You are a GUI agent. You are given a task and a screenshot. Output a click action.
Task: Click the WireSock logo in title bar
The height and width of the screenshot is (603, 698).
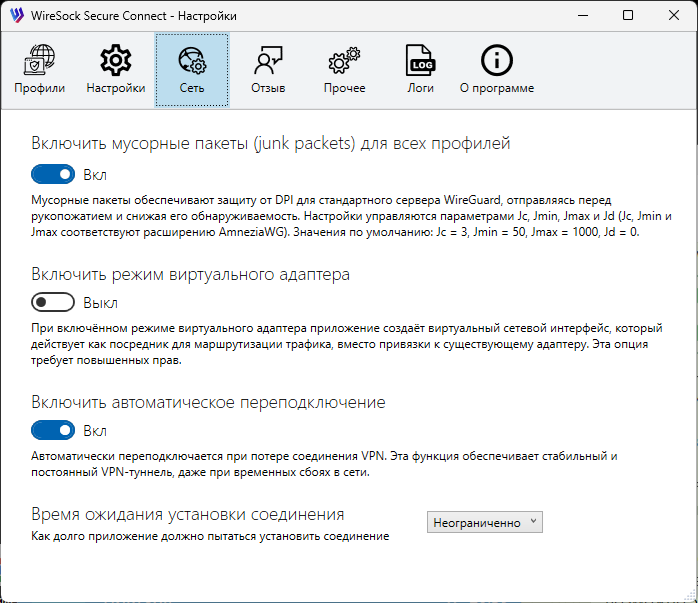click(17, 15)
